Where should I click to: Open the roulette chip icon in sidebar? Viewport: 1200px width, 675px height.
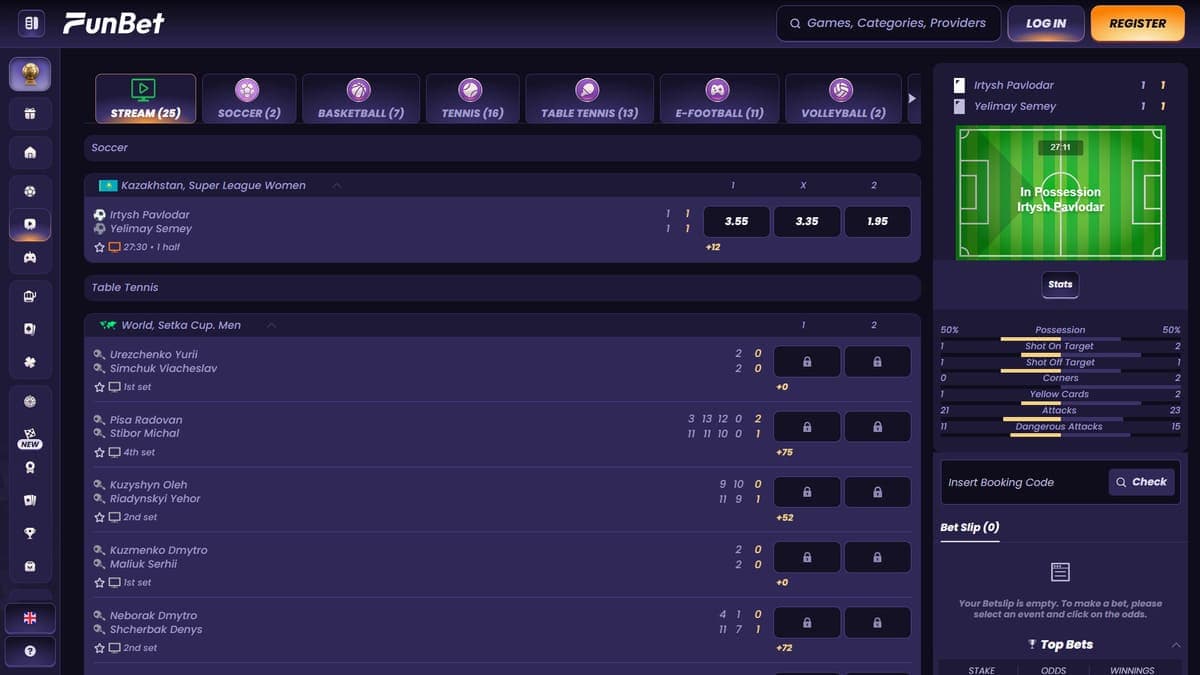30,401
